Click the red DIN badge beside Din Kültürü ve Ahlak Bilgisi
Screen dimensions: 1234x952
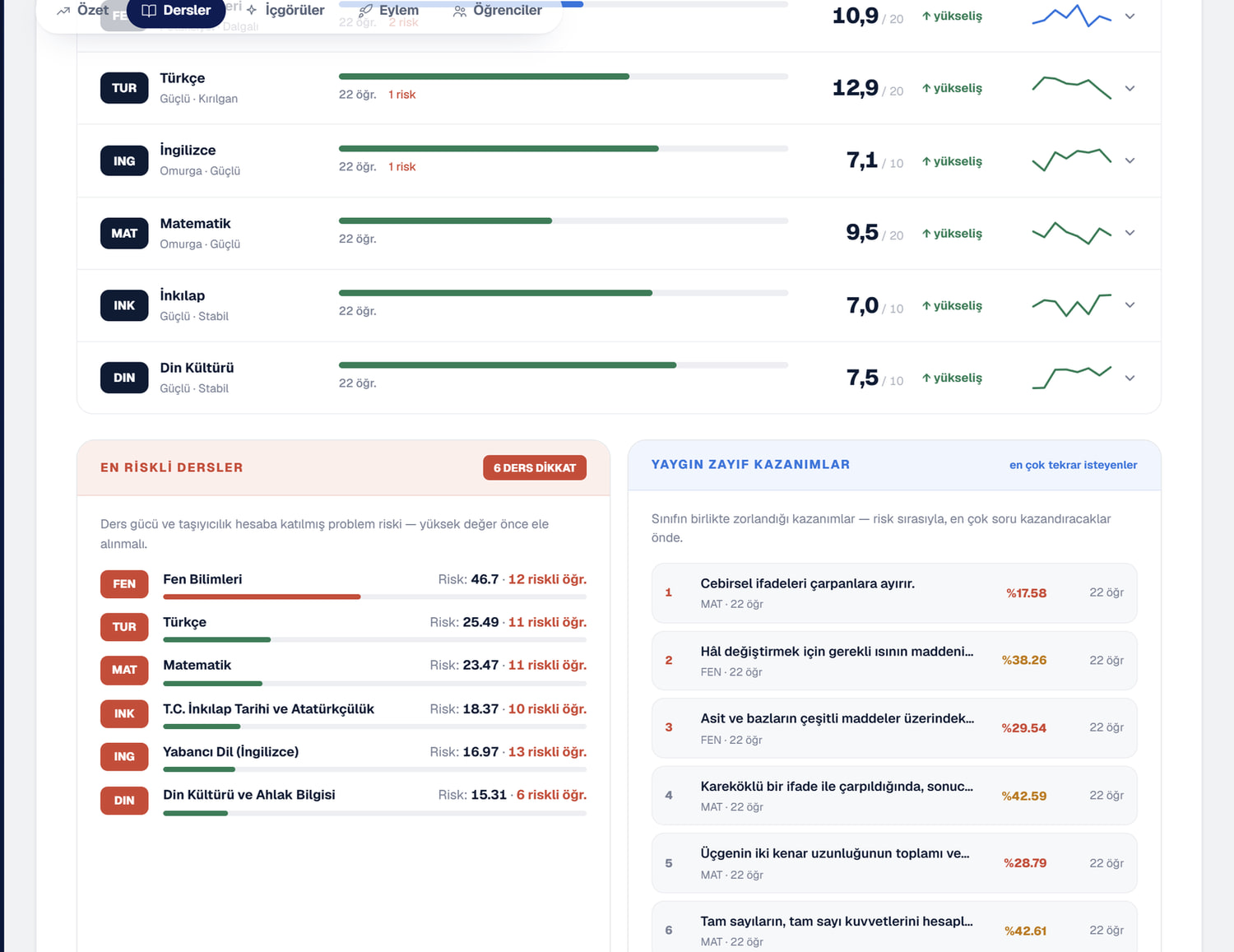[124, 800]
